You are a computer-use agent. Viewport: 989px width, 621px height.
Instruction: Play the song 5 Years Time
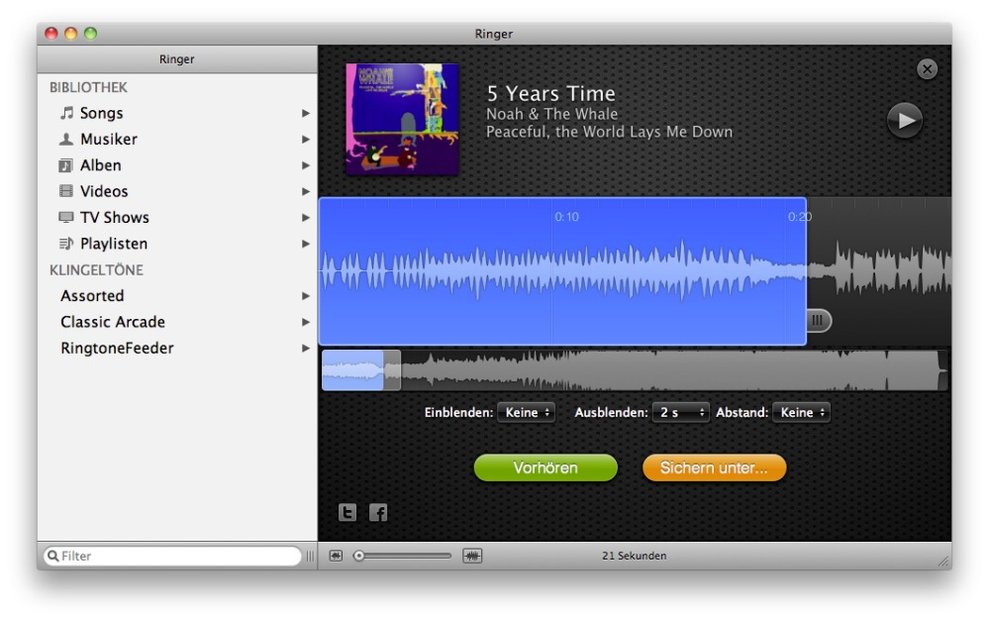coord(904,120)
